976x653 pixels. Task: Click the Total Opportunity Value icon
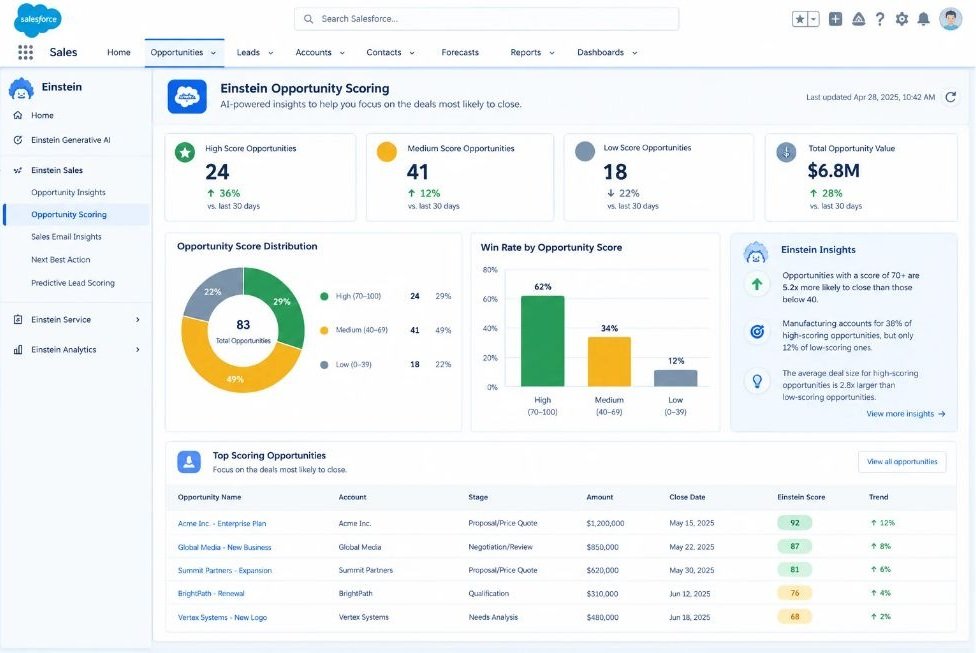tap(786, 152)
